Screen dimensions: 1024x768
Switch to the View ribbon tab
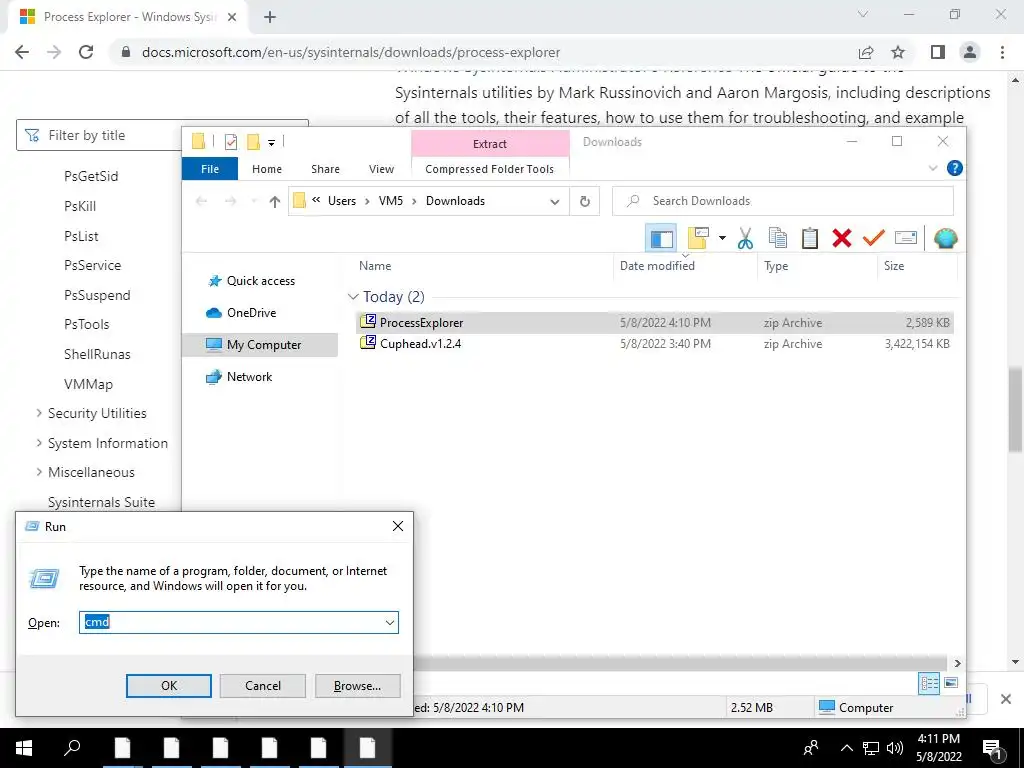pyautogui.click(x=381, y=168)
